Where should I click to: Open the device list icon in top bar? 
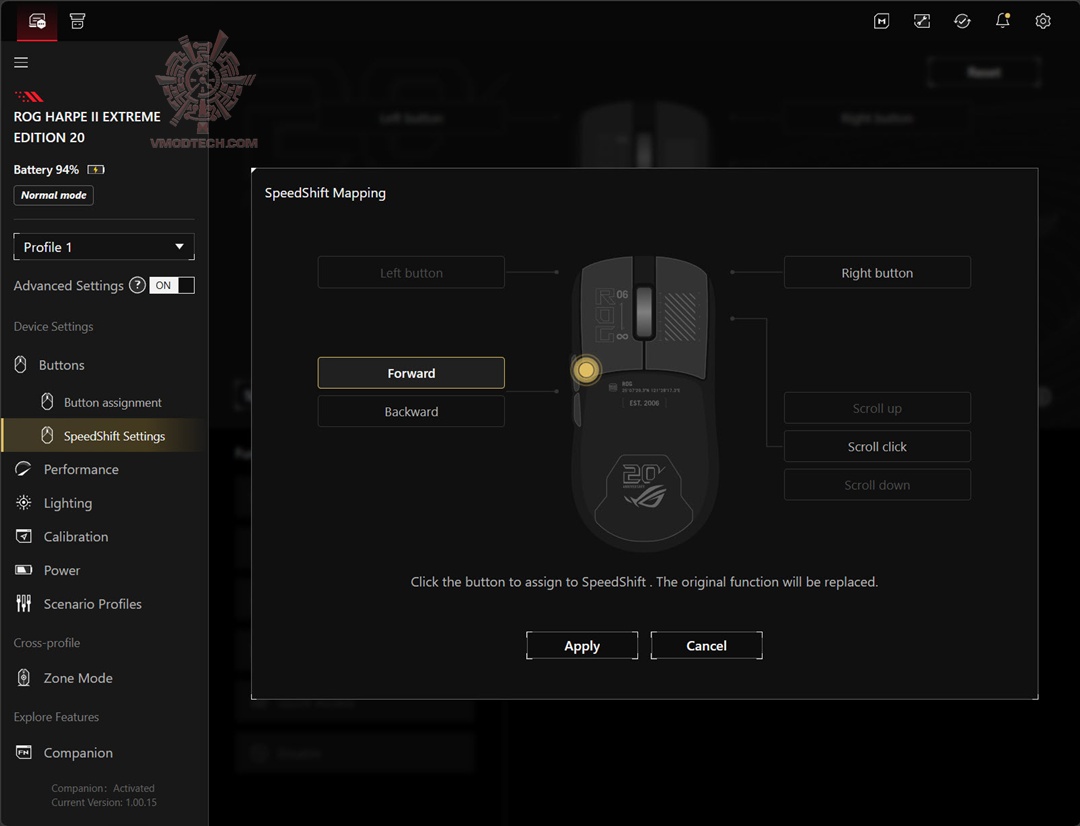tap(37, 21)
